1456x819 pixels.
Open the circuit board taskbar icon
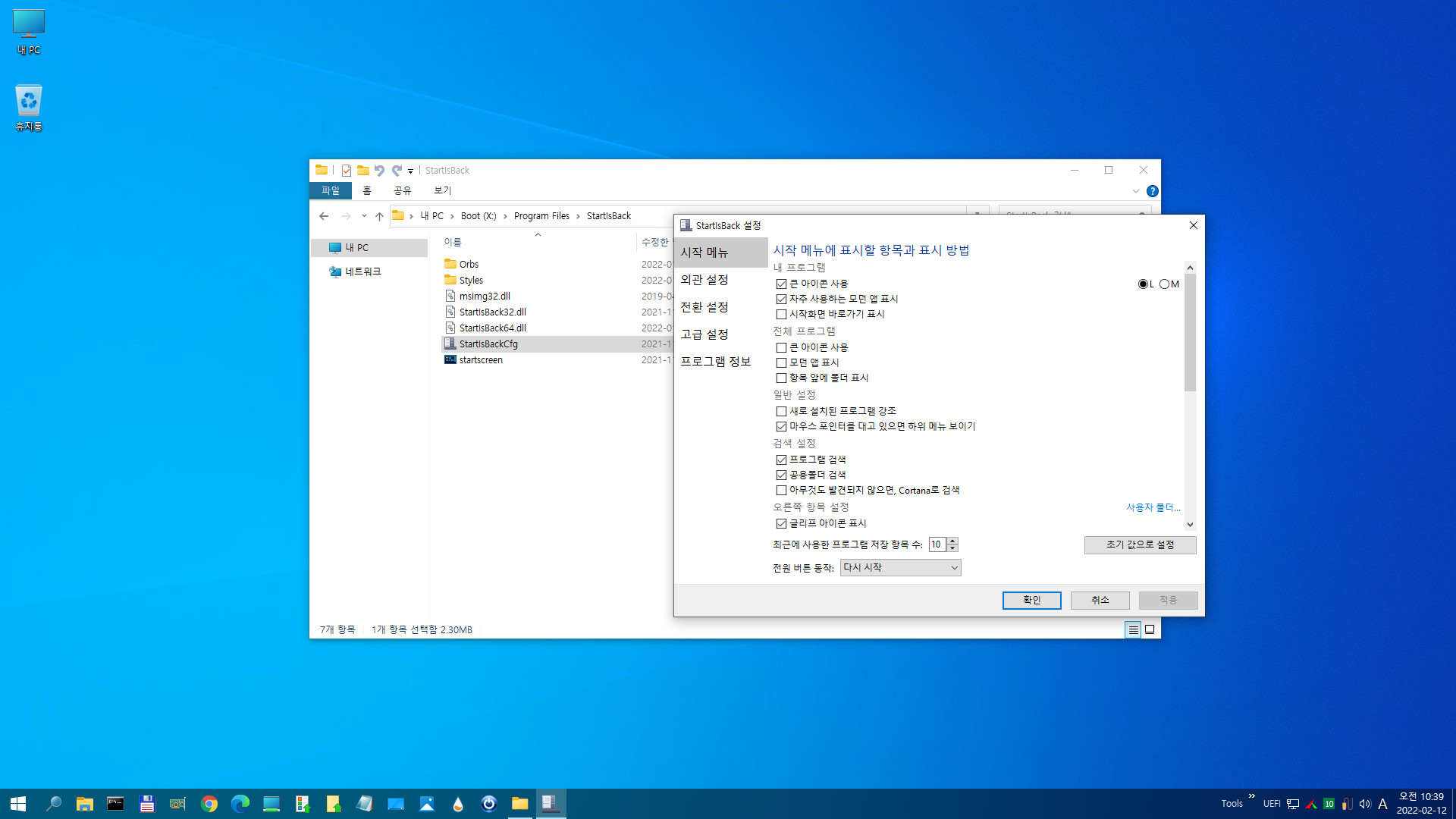pos(177,804)
